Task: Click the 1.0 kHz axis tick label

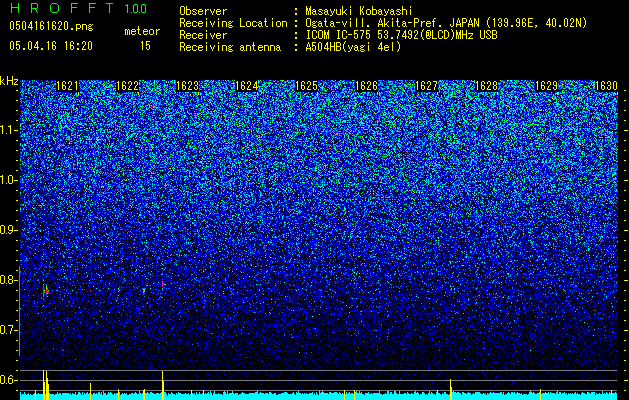Action: pyautogui.click(x=8, y=180)
